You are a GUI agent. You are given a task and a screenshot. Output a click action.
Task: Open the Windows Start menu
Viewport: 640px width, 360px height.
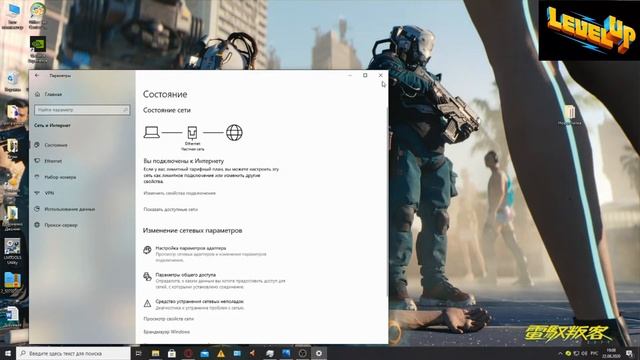tap(8, 353)
